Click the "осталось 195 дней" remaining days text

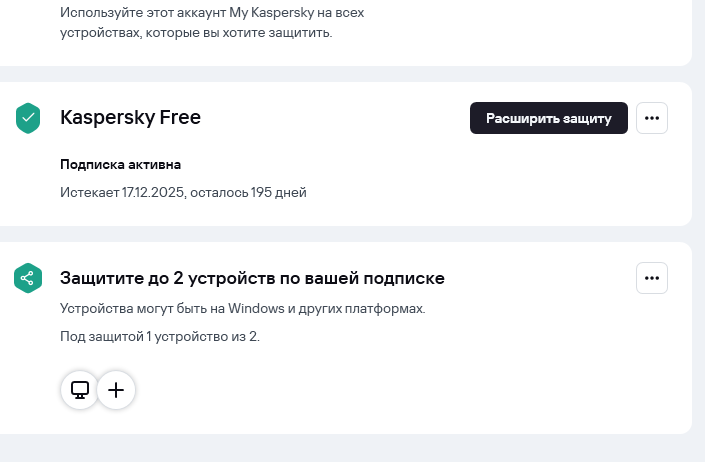click(x=250, y=191)
